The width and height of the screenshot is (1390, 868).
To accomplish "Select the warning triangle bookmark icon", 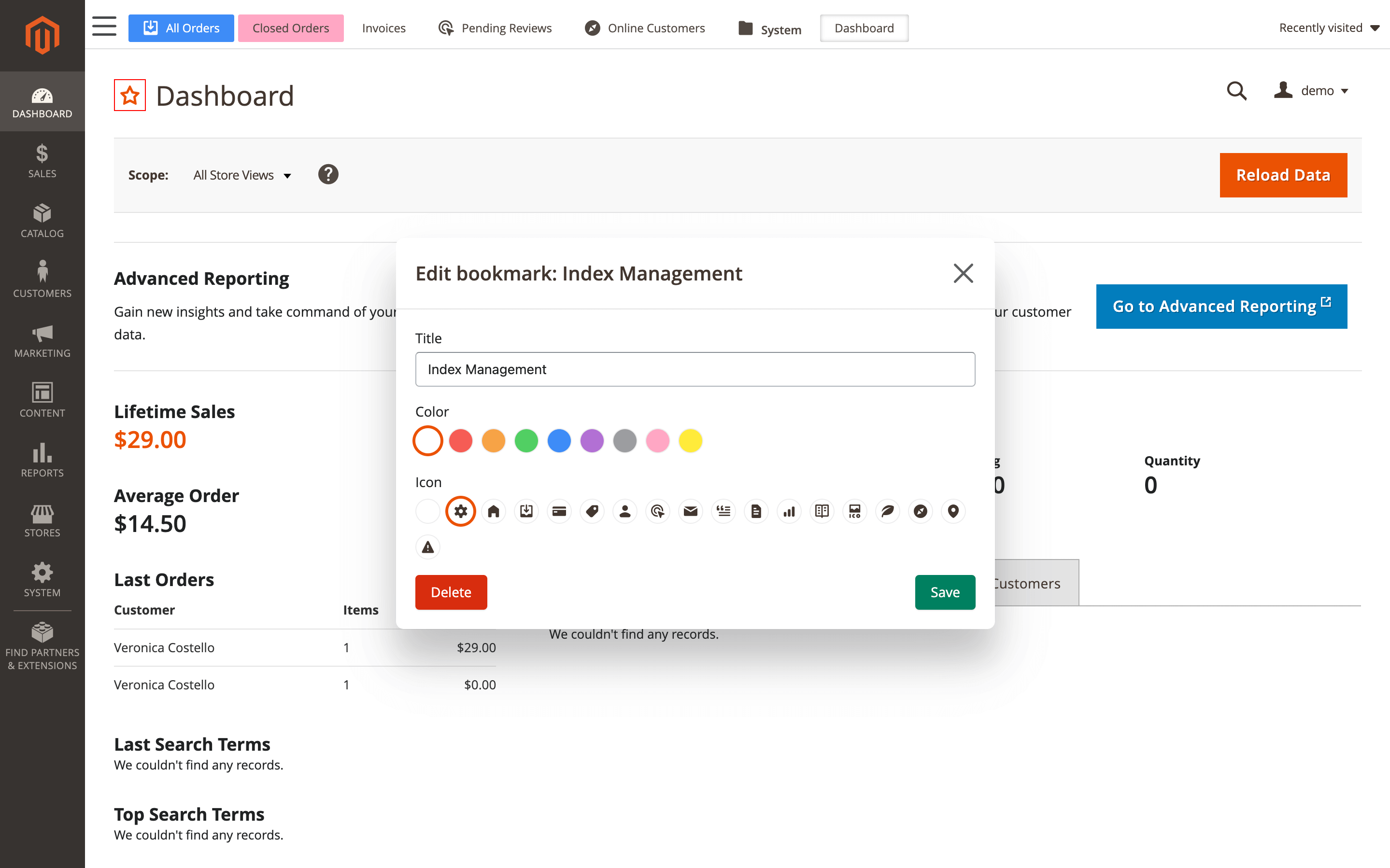I will point(427,546).
